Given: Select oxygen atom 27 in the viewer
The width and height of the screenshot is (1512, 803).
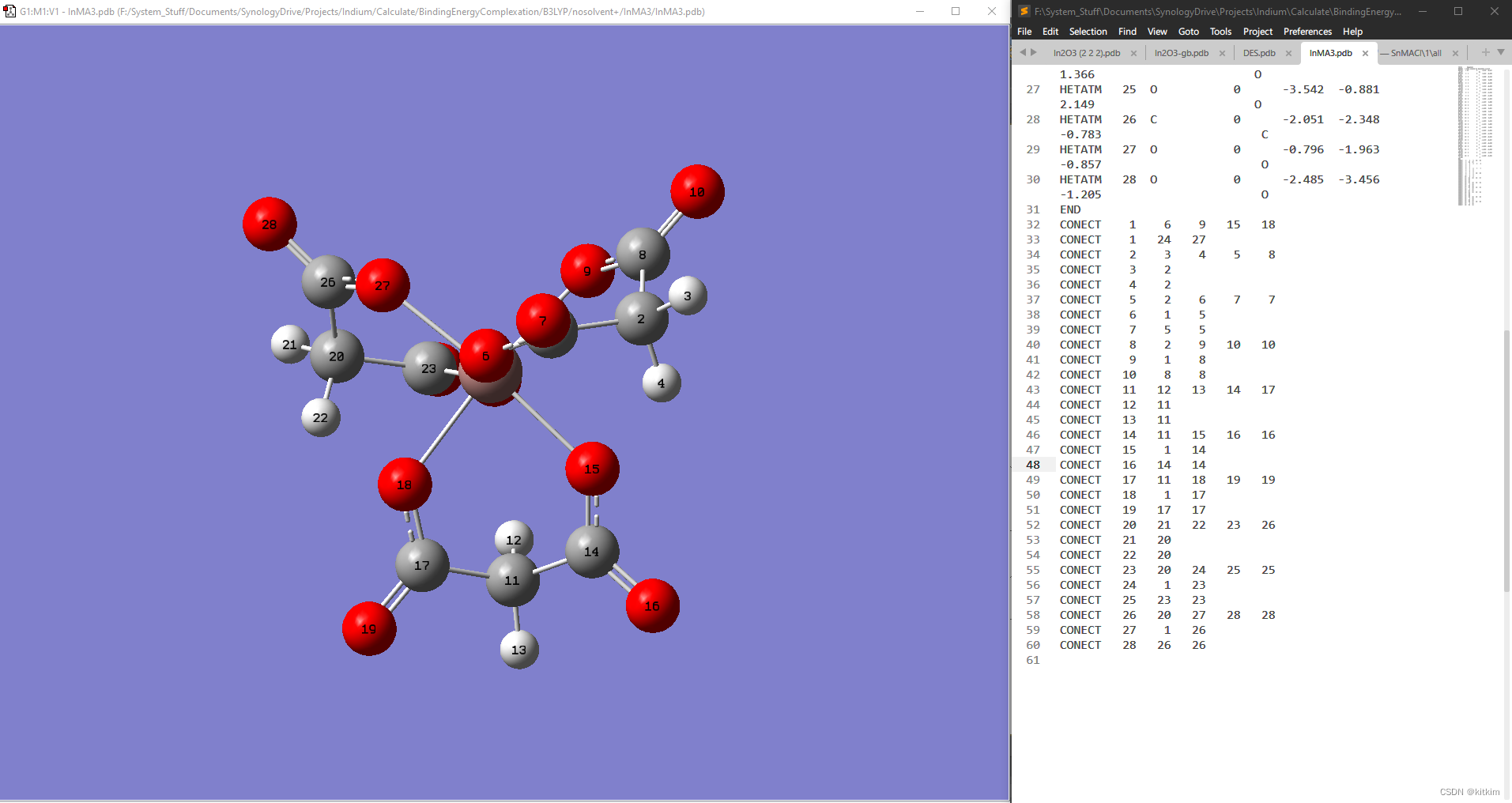Looking at the screenshot, I should pyautogui.click(x=383, y=285).
